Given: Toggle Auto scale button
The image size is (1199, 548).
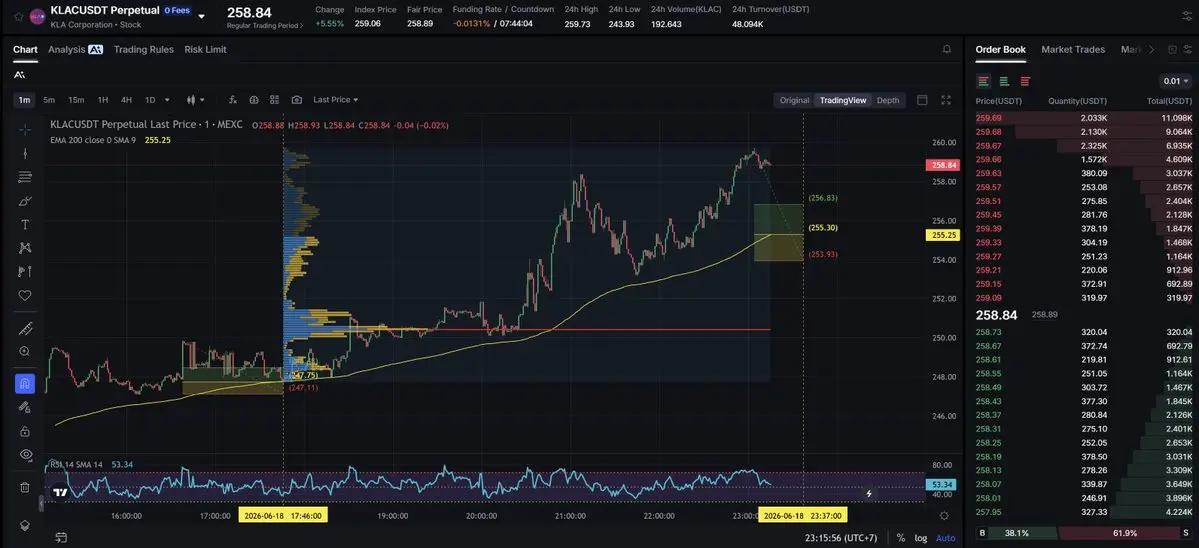Looking at the screenshot, I should 946,538.
